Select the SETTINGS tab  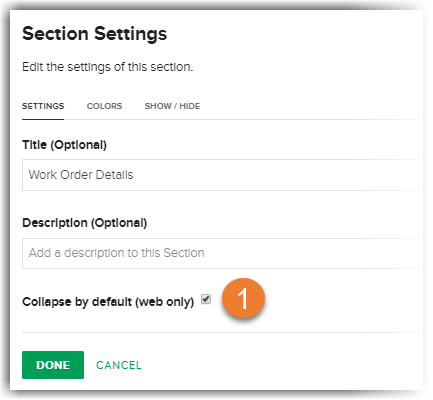[x=43, y=106]
